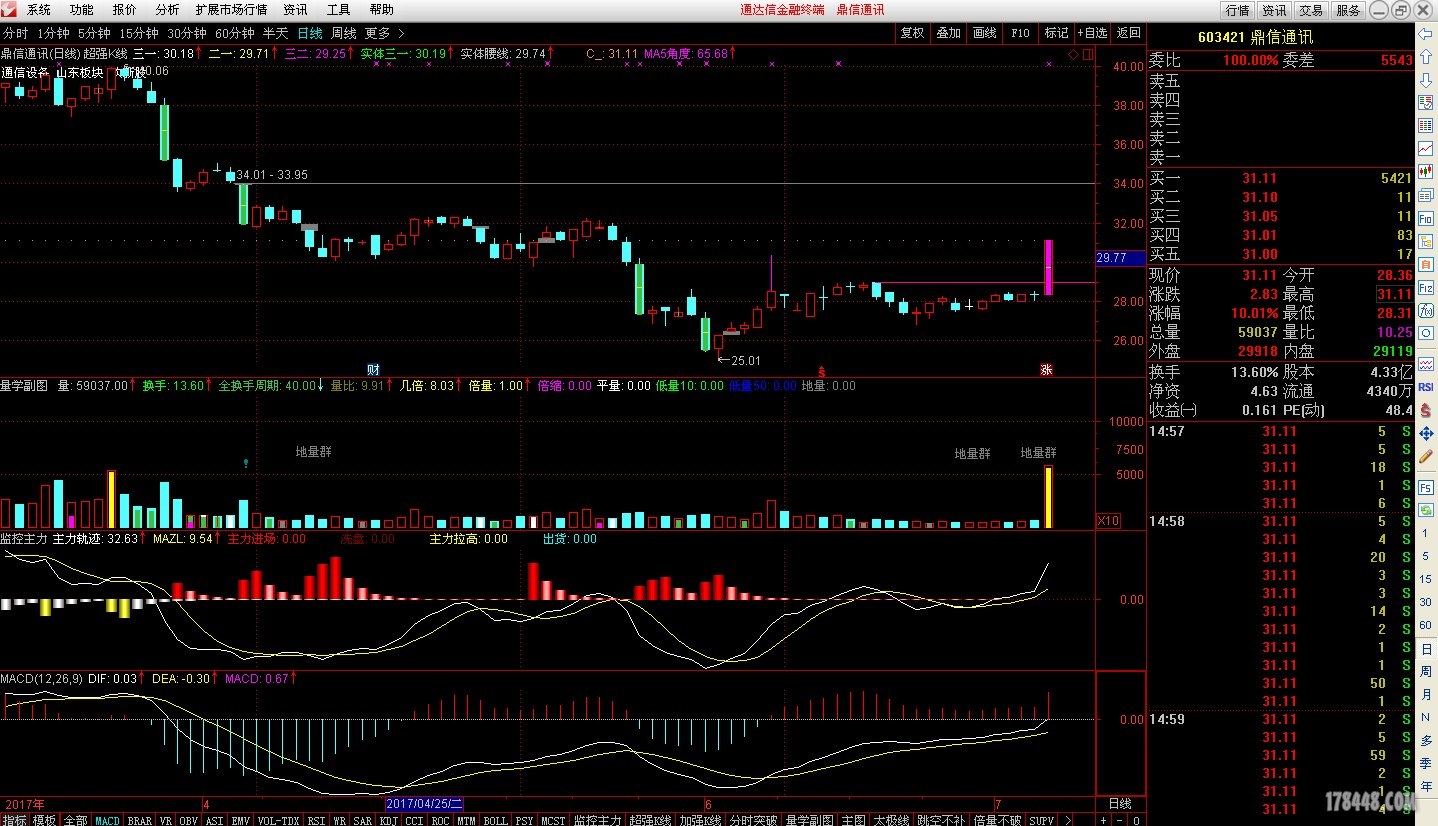Switch to the 监控主力 indicator tab
The height and width of the screenshot is (826, 1438).
click(597, 820)
